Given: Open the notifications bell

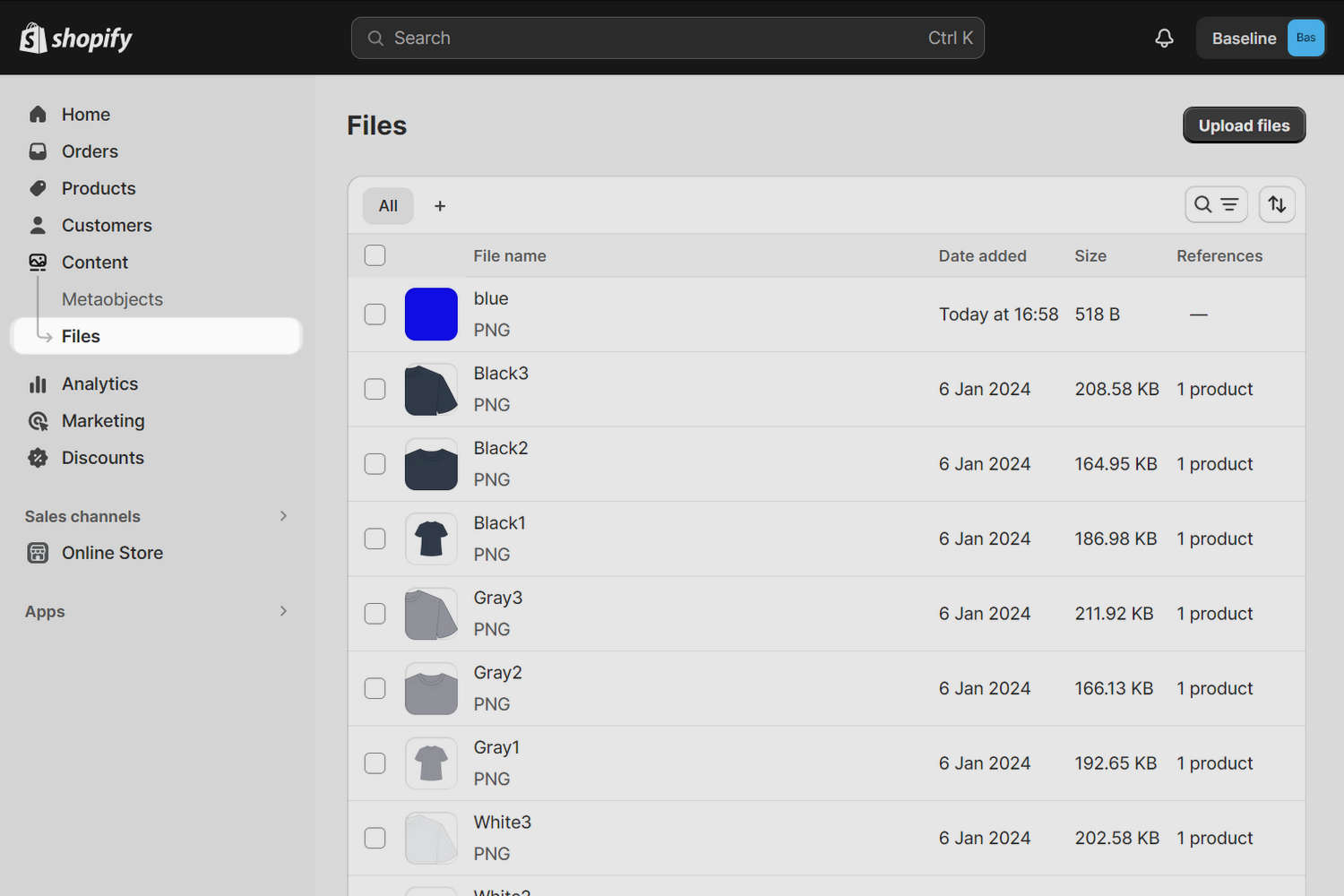Looking at the screenshot, I should coord(1163,38).
